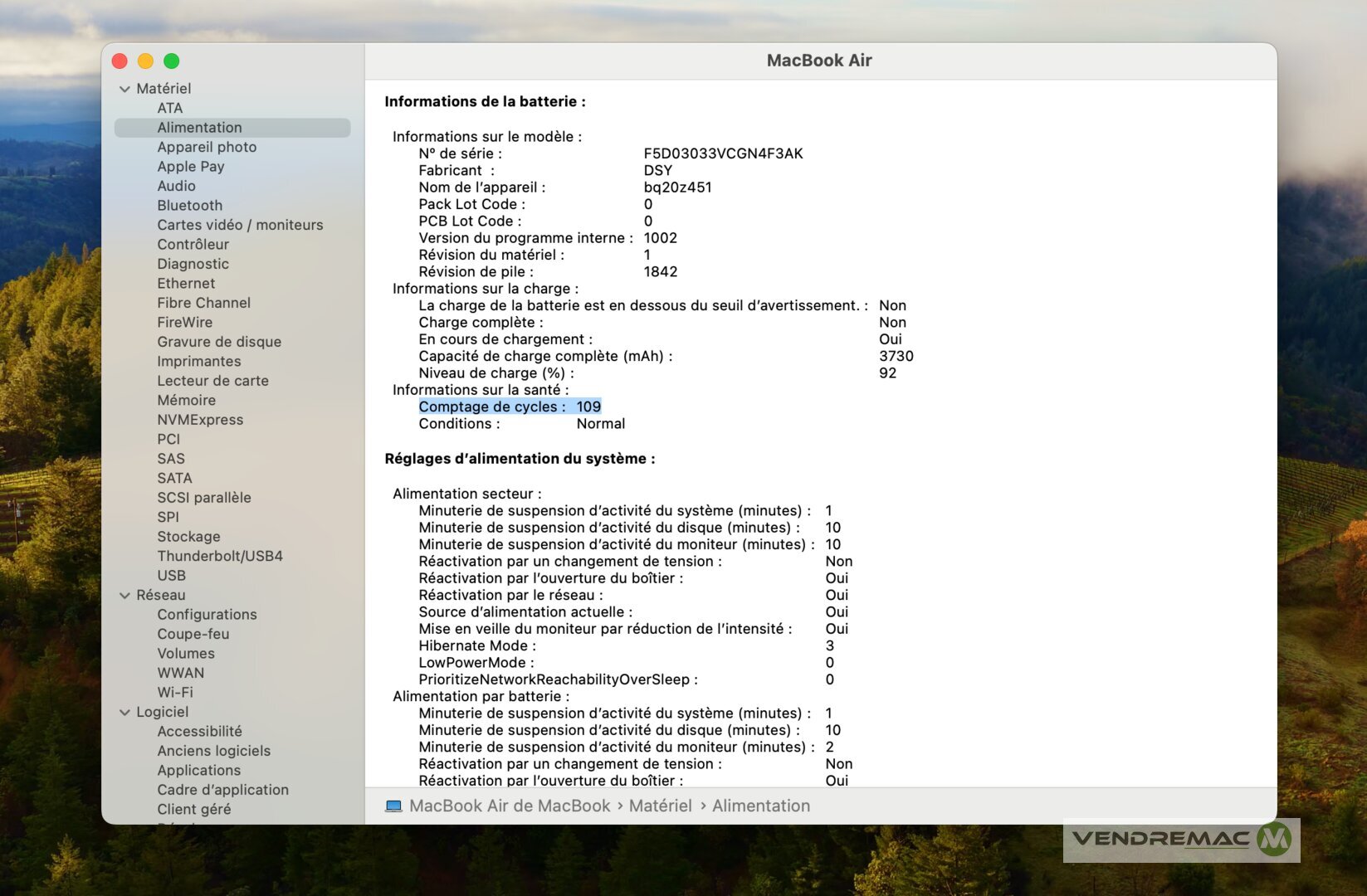Collapse the Réseau section chevron
1367x896 pixels.
(124, 596)
